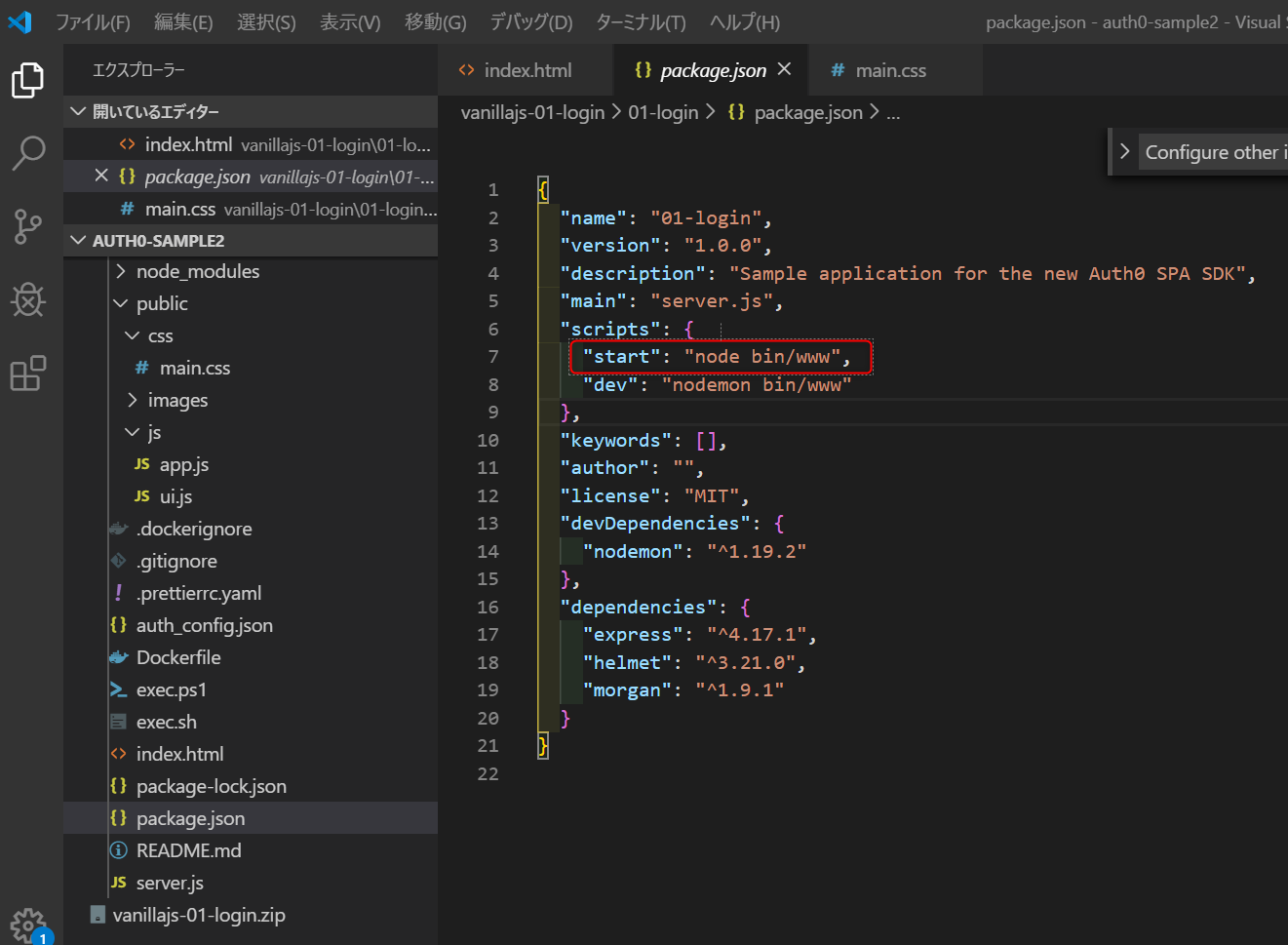Open the Manage gear icon
The height and width of the screenshot is (945, 1288).
[x=28, y=925]
